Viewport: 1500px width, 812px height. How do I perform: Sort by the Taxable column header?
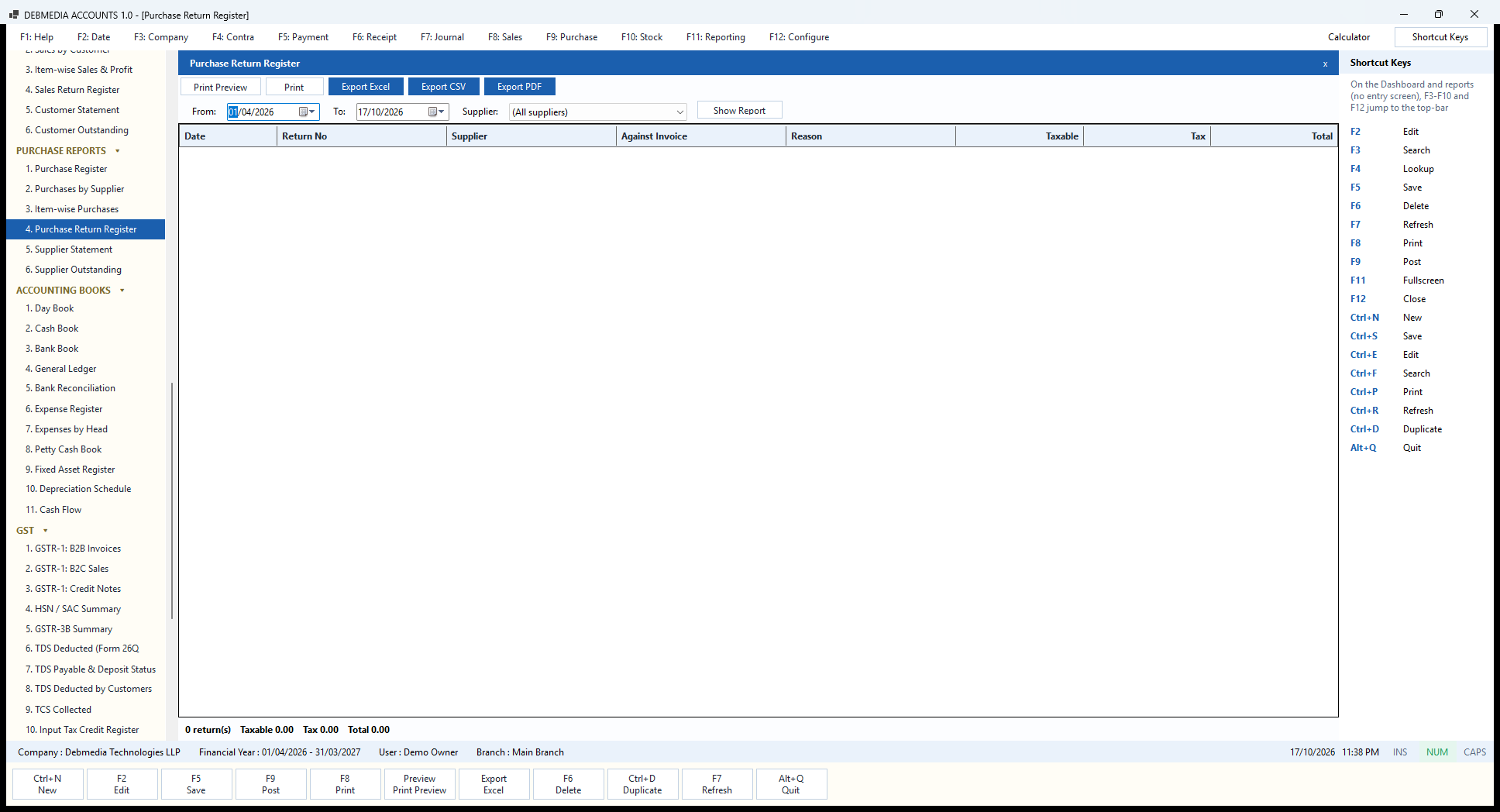(x=1020, y=136)
